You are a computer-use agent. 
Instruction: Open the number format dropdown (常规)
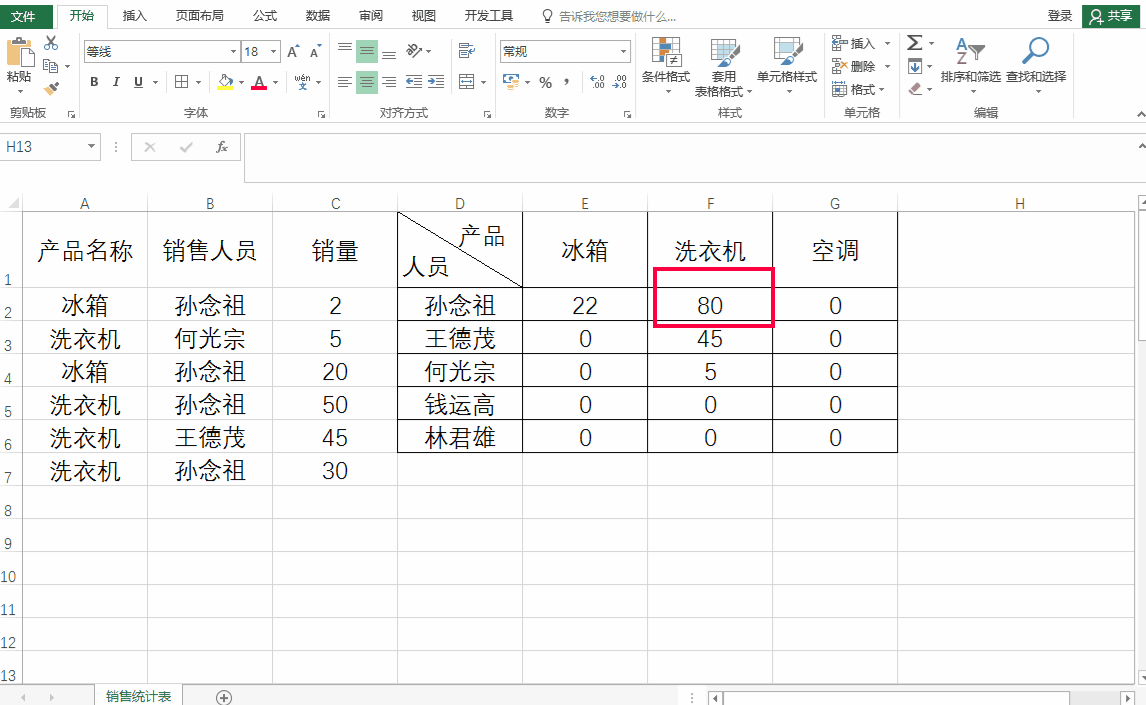coord(623,51)
